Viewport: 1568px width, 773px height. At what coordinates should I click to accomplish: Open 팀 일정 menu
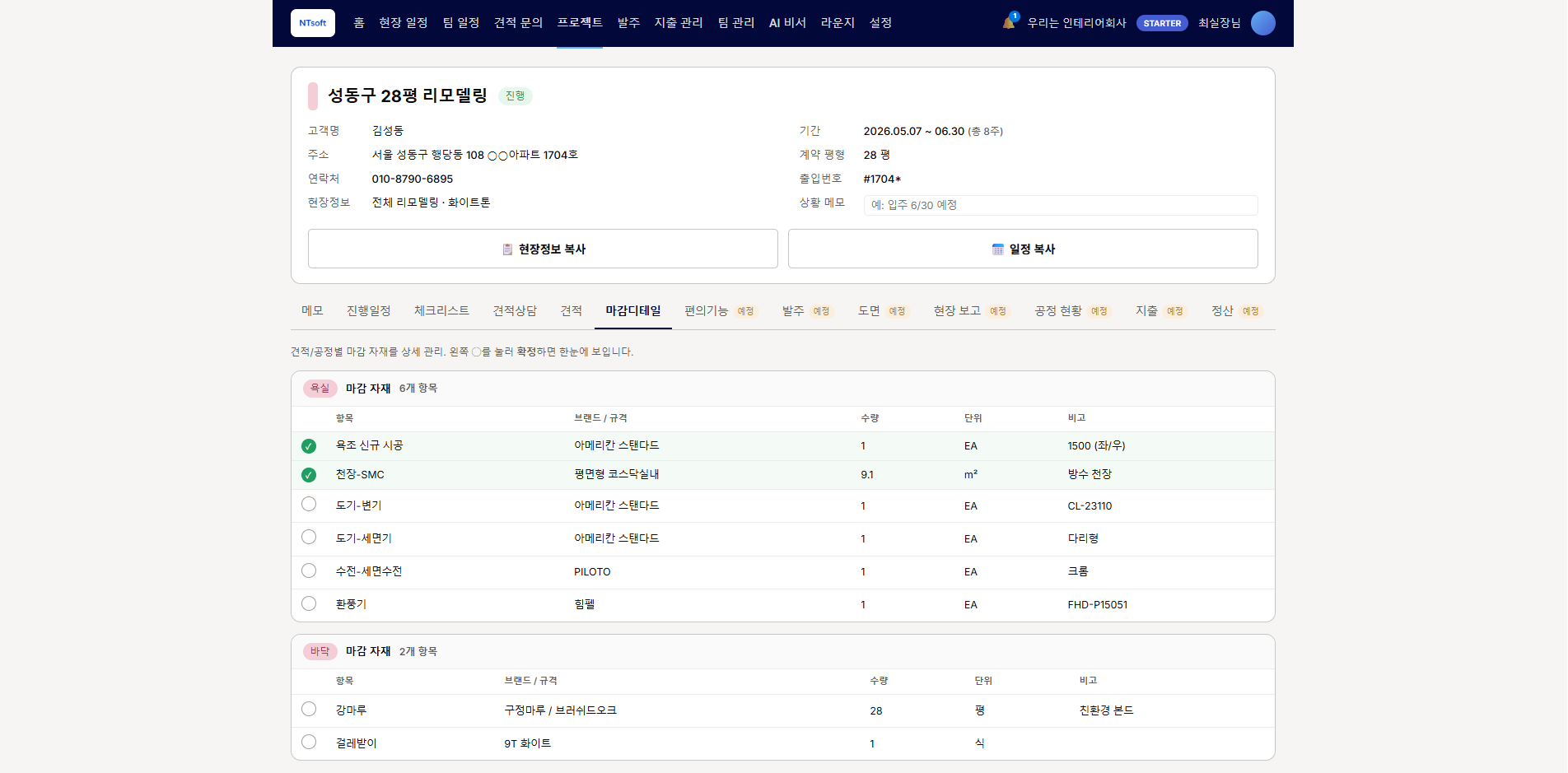(x=461, y=23)
